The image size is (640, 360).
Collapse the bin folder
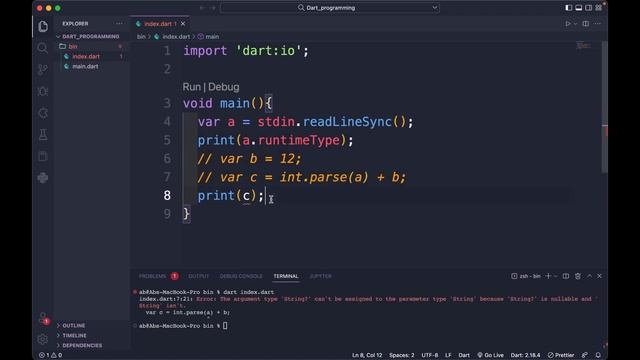(x=73, y=47)
